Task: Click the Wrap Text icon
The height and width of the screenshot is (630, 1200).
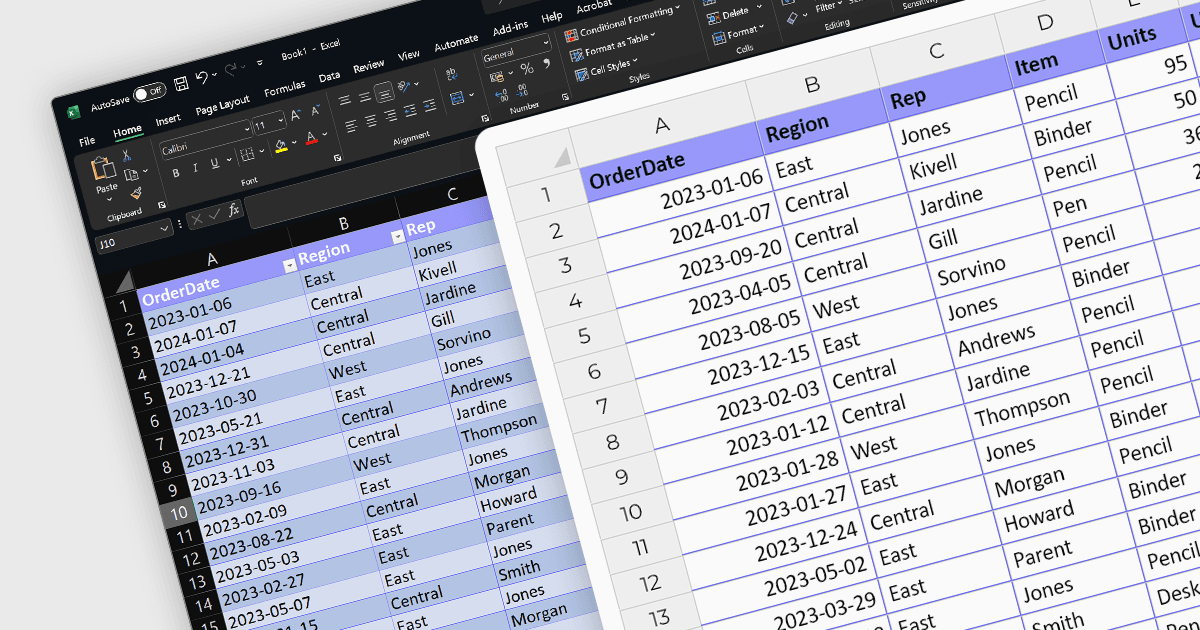Action: click(x=452, y=74)
